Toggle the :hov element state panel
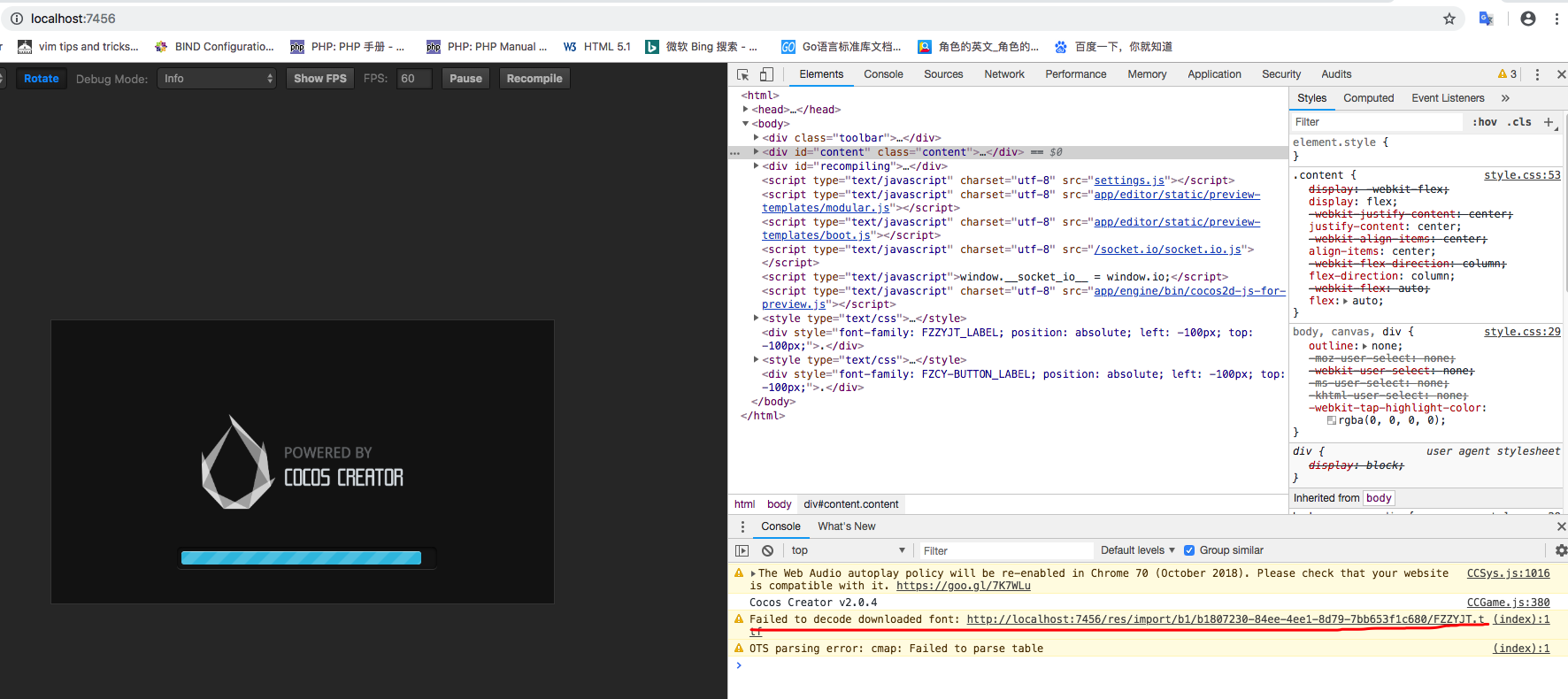This screenshot has width=1568, height=699. 1485,122
